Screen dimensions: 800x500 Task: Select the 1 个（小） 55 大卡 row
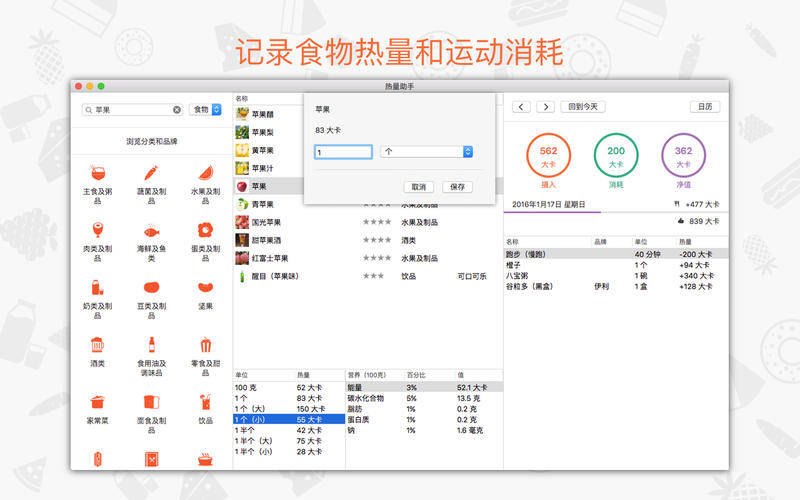point(289,419)
